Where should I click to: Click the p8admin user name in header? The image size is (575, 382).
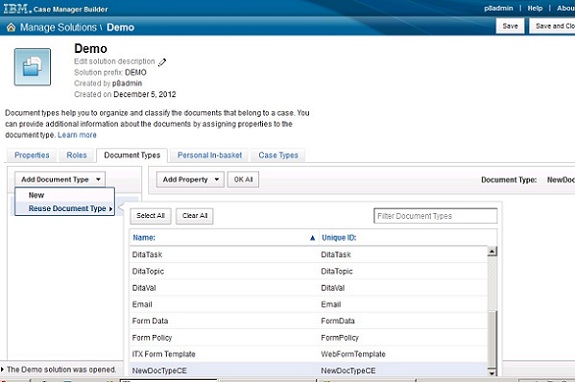pos(498,8)
